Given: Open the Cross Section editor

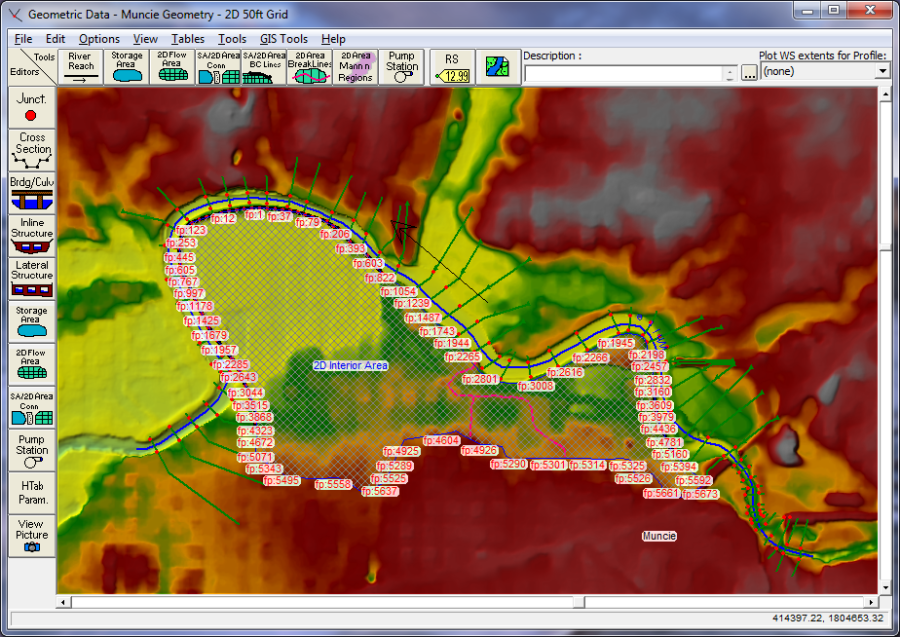Looking at the screenshot, I should coord(30,148).
